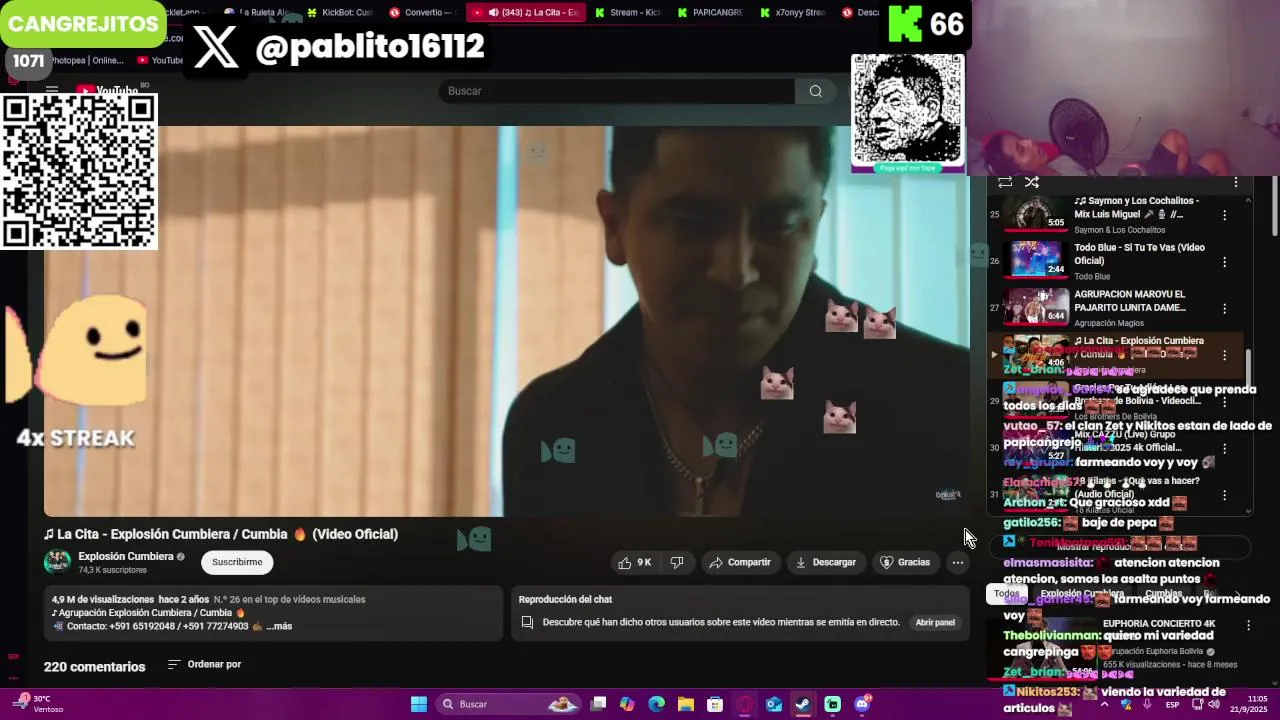Open more actions ellipsis under video
The height and width of the screenshot is (720, 1280).
[x=957, y=563]
